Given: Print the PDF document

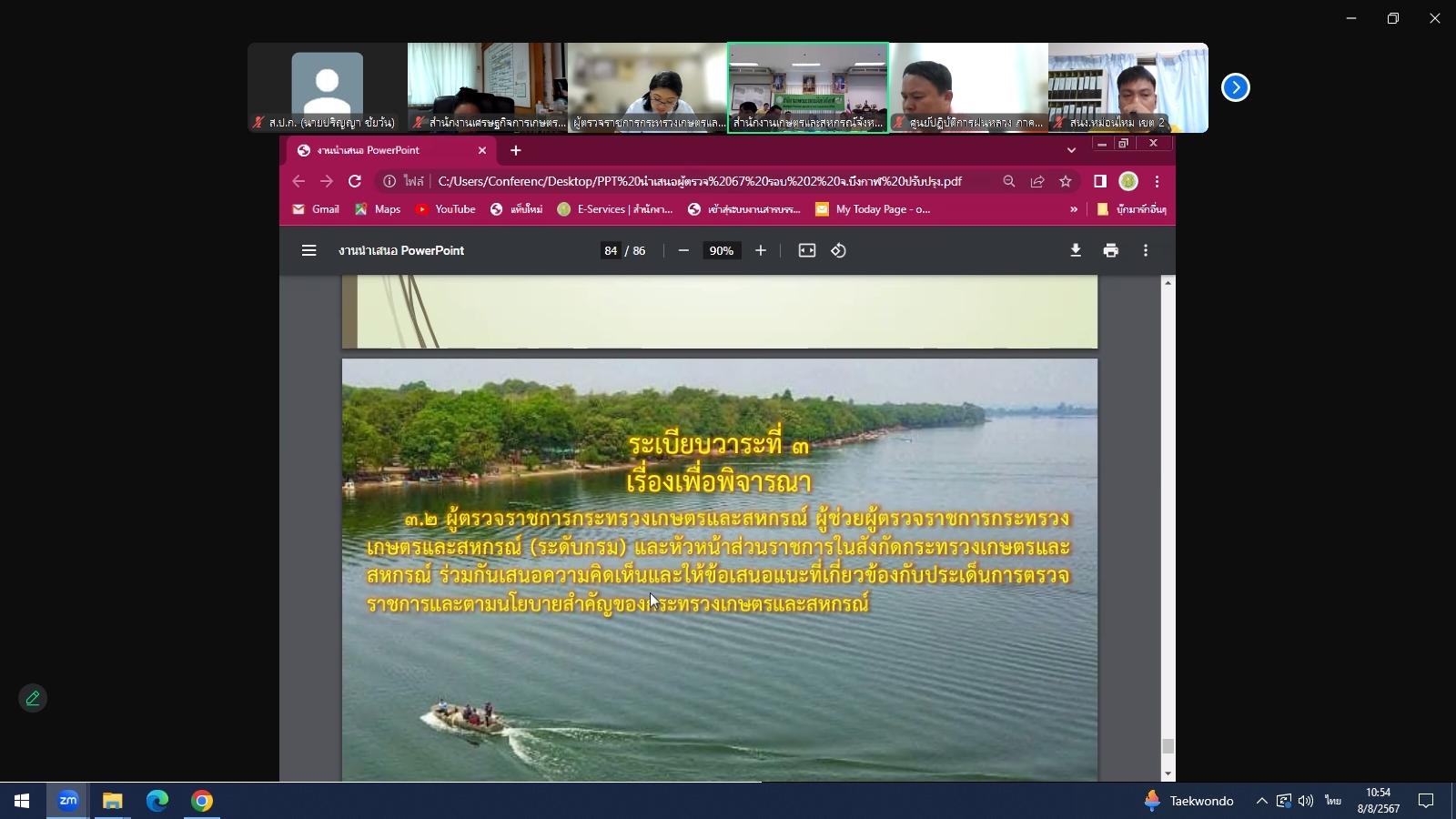Looking at the screenshot, I should pos(1111,250).
